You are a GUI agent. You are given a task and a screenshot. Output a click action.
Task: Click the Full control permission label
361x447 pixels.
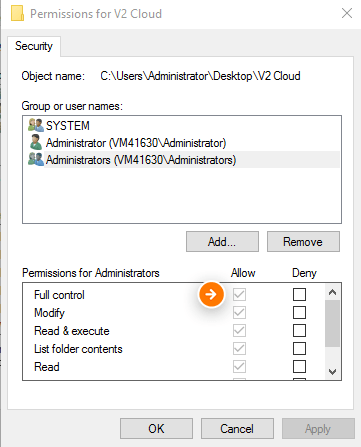pos(59,295)
